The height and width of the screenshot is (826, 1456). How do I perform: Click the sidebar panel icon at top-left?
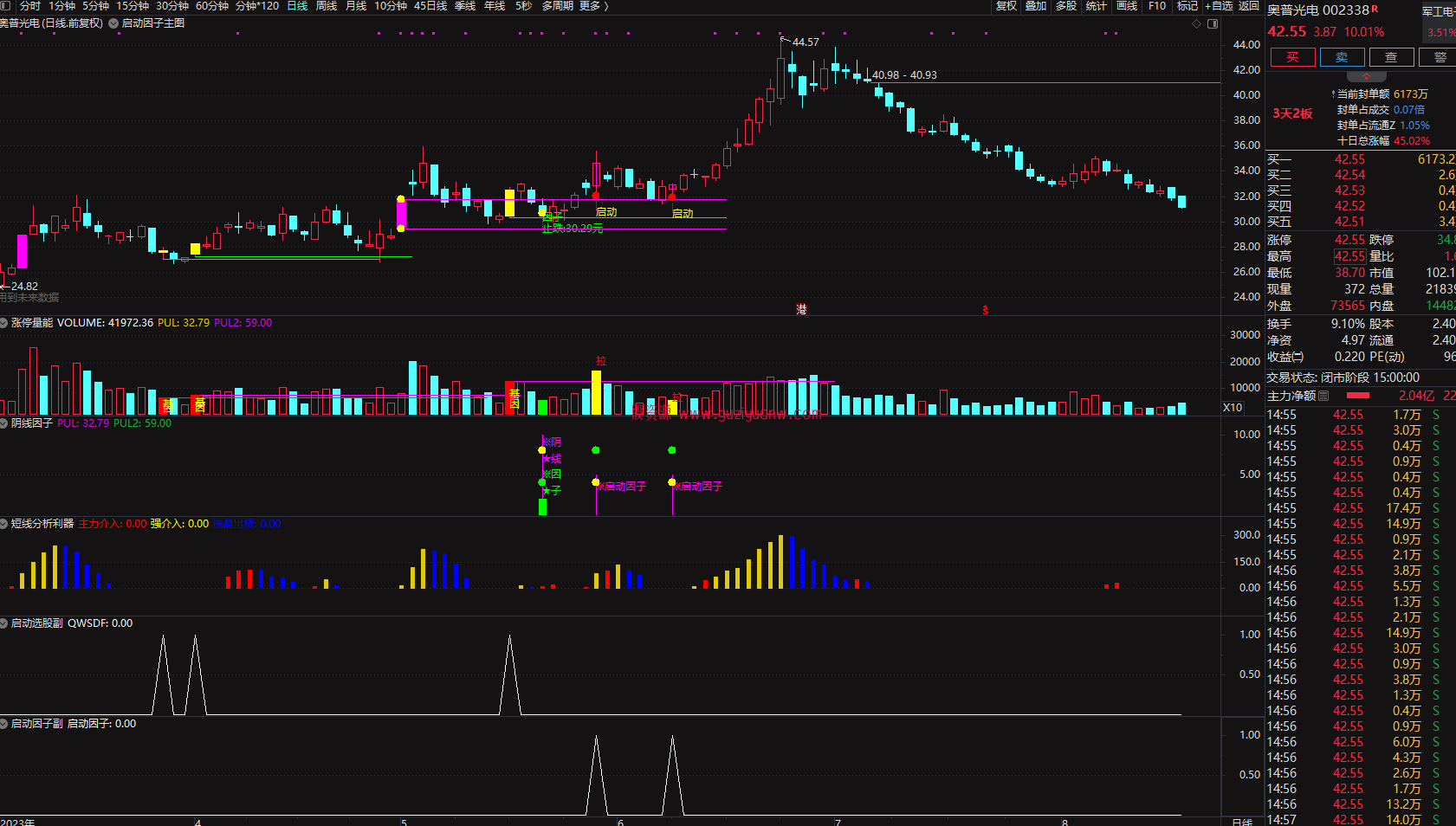tap(7, 6)
